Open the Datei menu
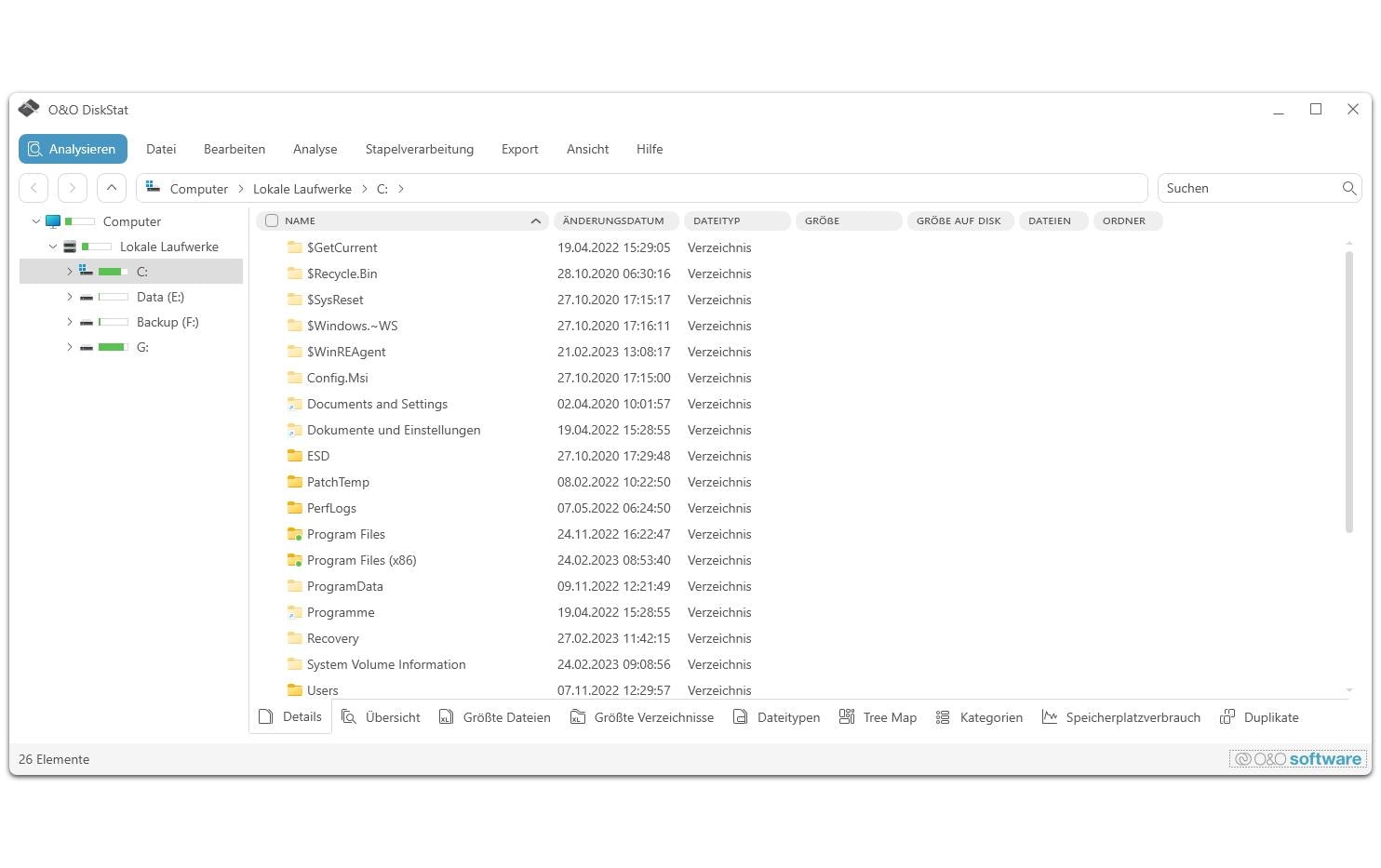Image resolution: width=1381 pixels, height=868 pixels. point(161,149)
